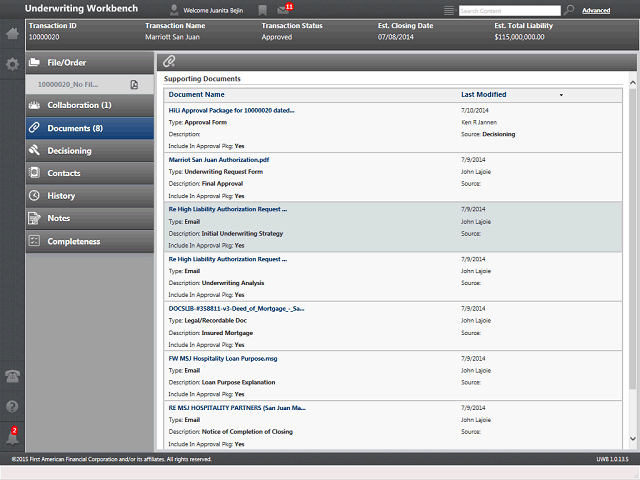Screen dimensions: 640x480
Task: Expand the Last Modified sort arrow
Action: [561, 95]
